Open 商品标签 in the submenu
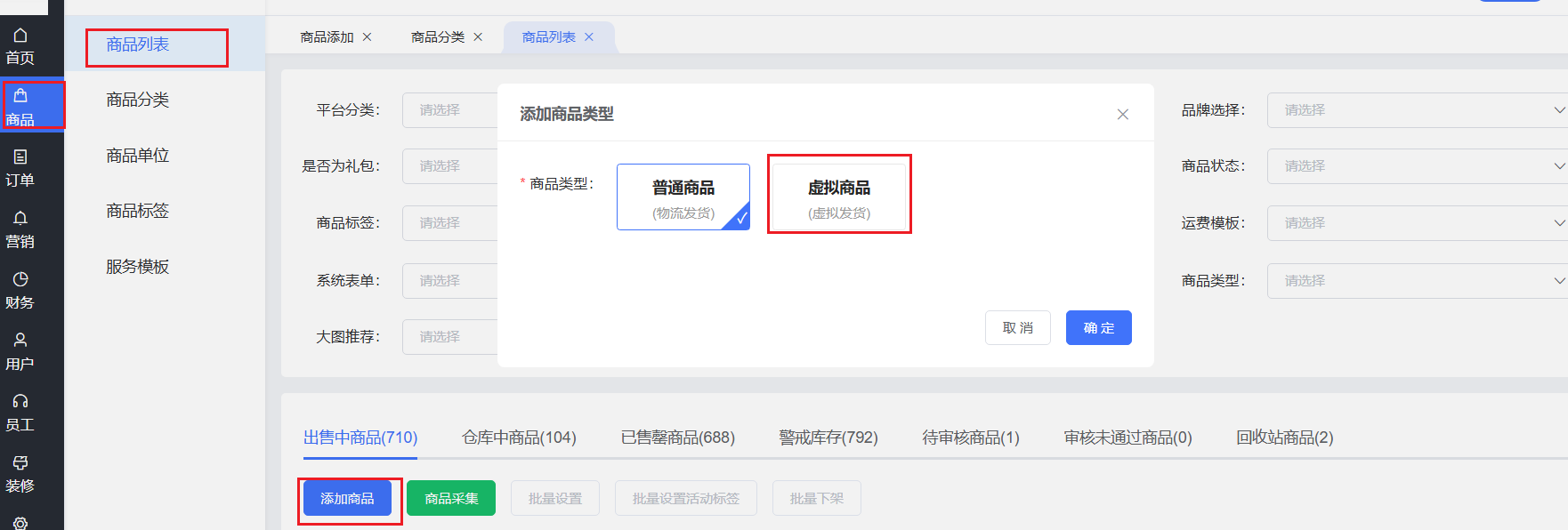Image resolution: width=1568 pixels, height=530 pixels. [x=138, y=211]
